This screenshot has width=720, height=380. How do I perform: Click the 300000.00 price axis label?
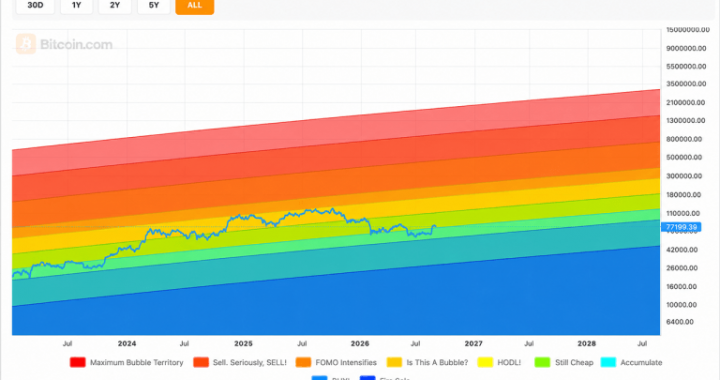click(x=684, y=176)
